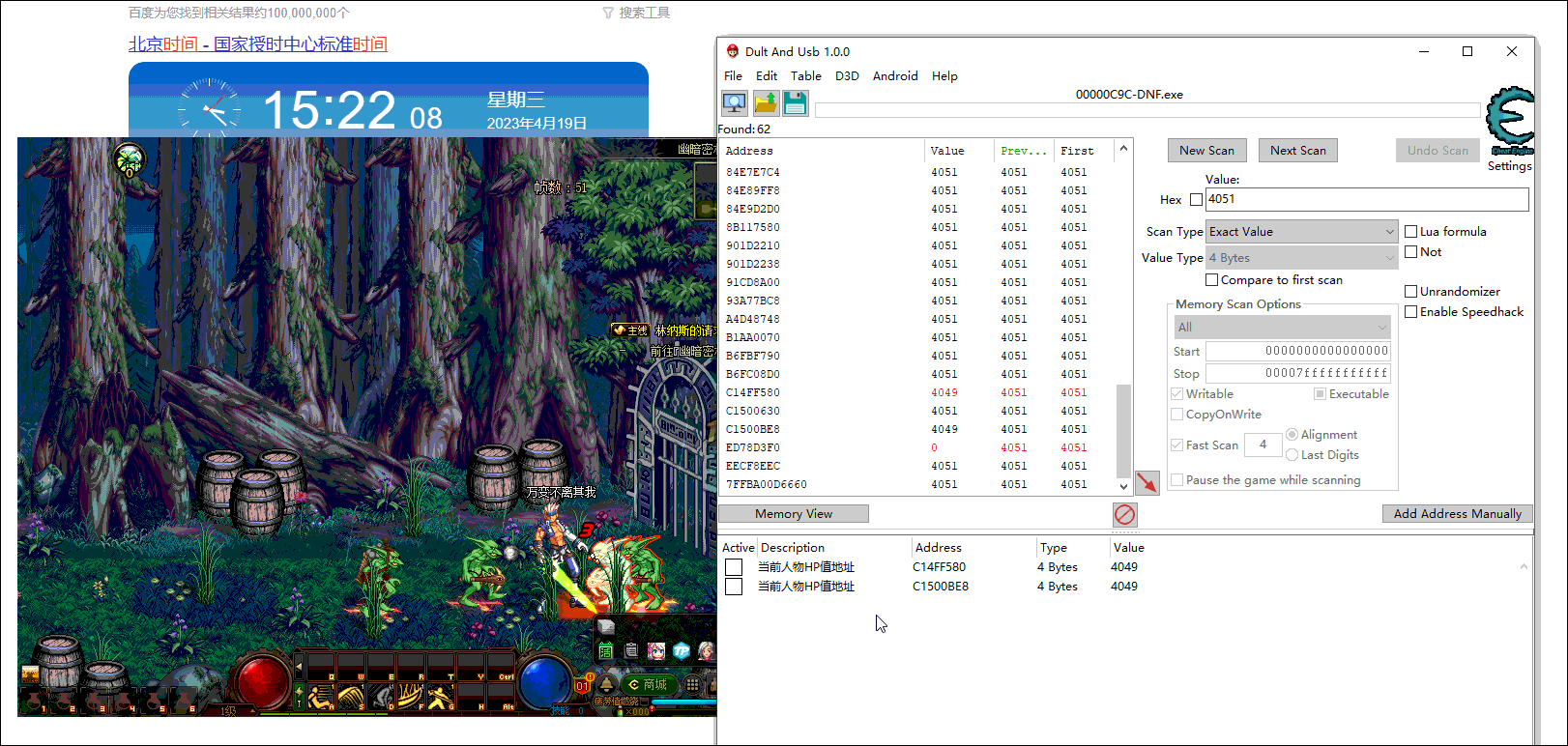Image resolution: width=1568 pixels, height=746 pixels.
Task: Click the blue TP icon in game
Action: (x=682, y=651)
